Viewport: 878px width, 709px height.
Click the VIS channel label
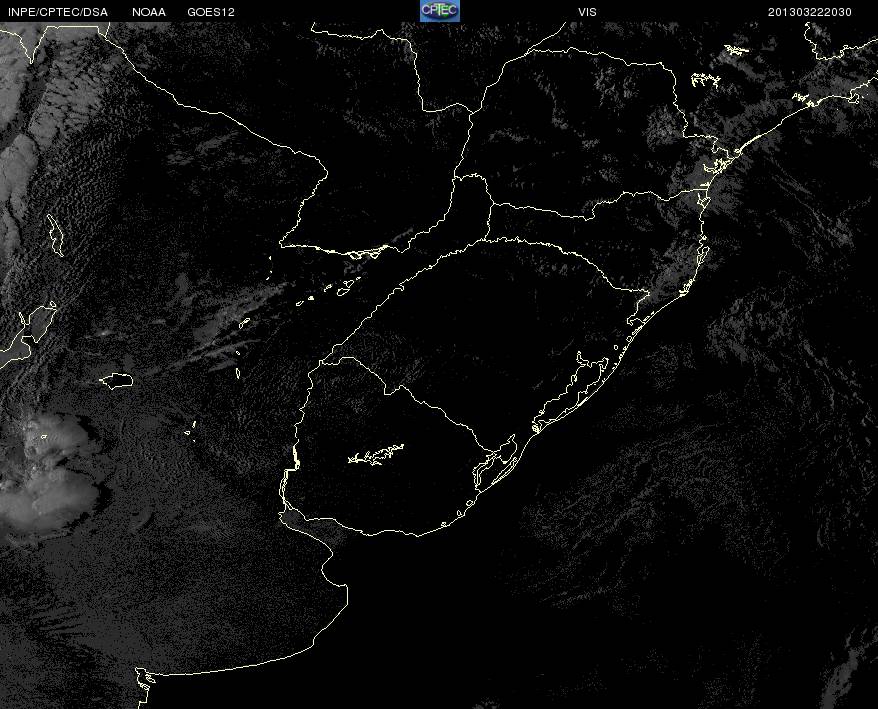587,12
